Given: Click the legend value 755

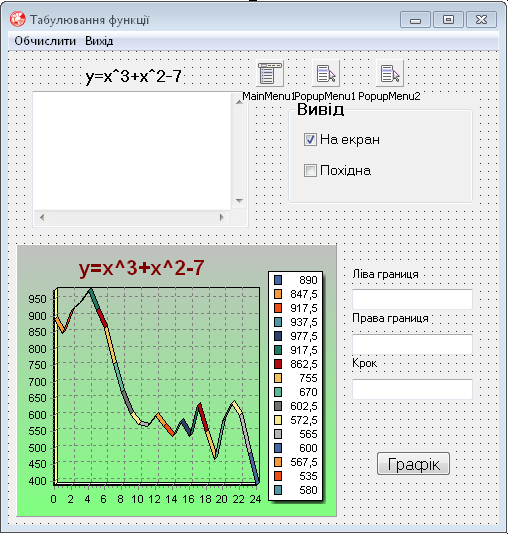Looking at the screenshot, I should pyautogui.click(x=308, y=378).
